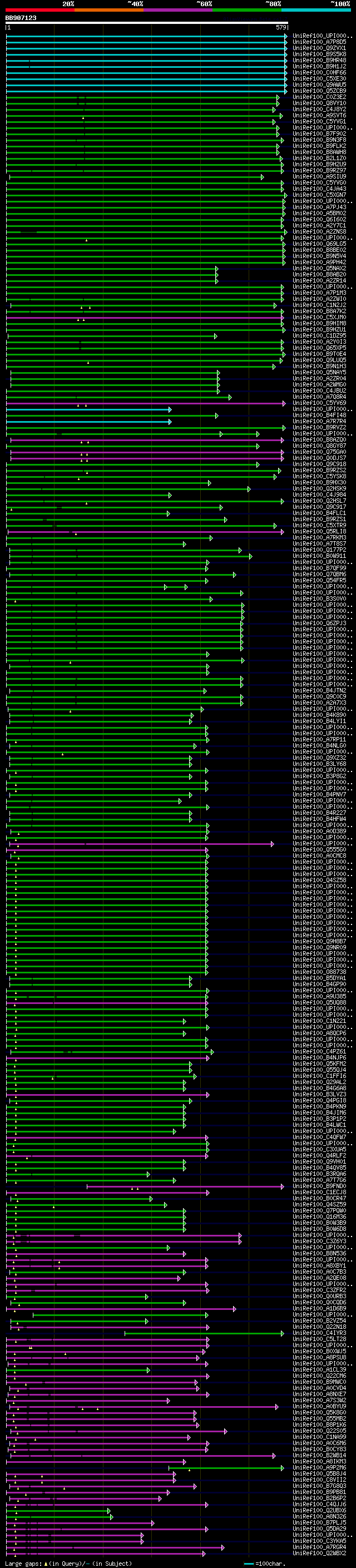Viewport: 356px width, 1568px height.
Task: Click hit label UniRef100_Q2HSK9
Action: pos(319,488)
